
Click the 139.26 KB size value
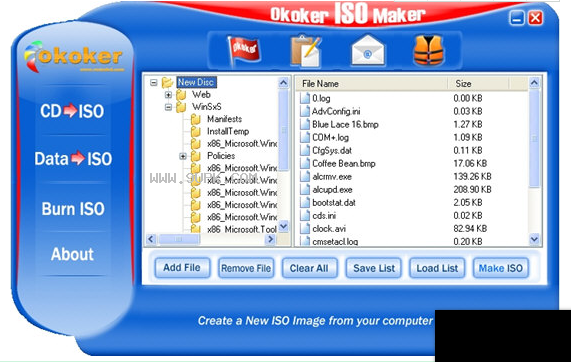coord(472,177)
